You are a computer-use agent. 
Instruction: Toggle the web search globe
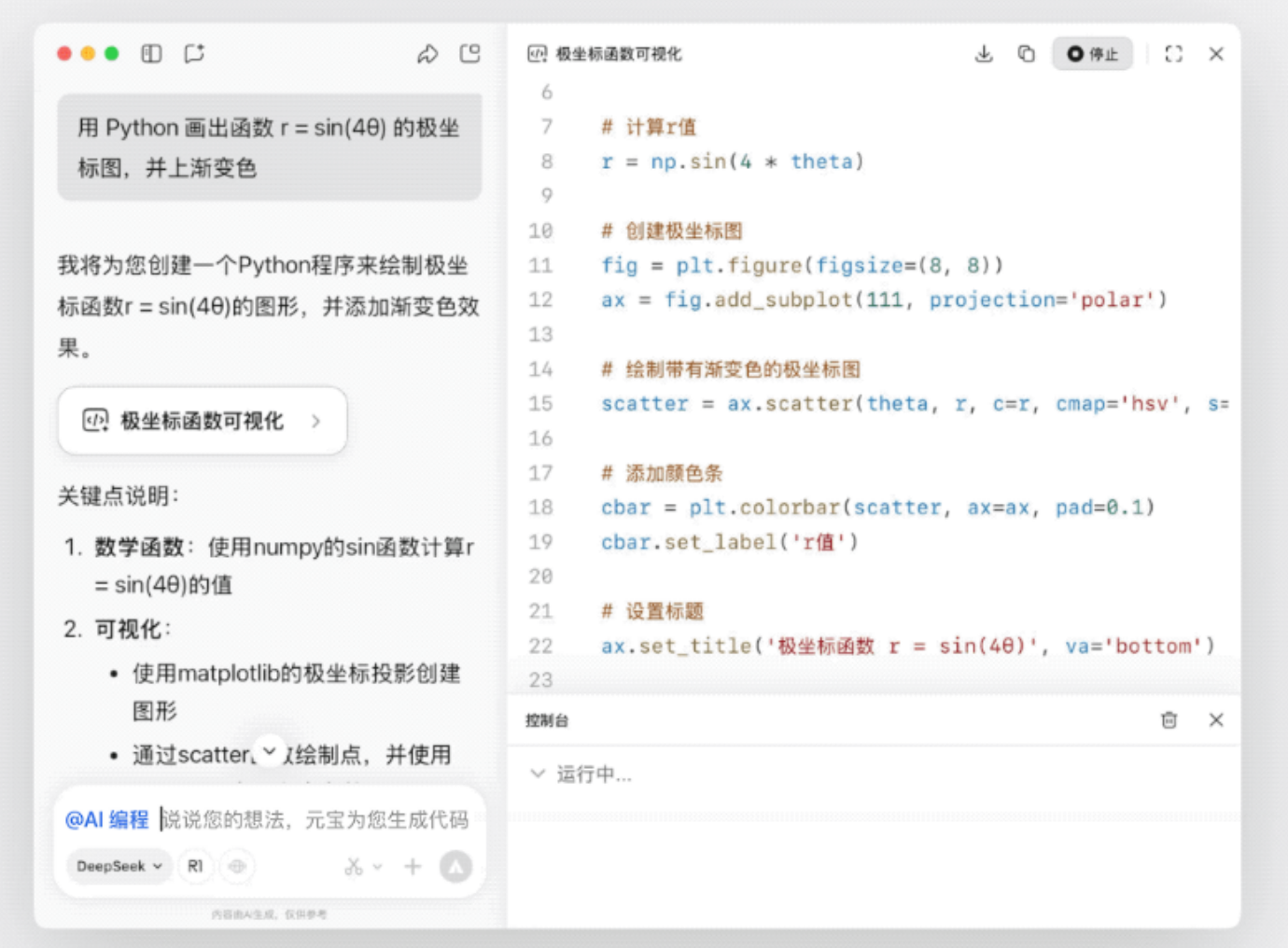(237, 867)
